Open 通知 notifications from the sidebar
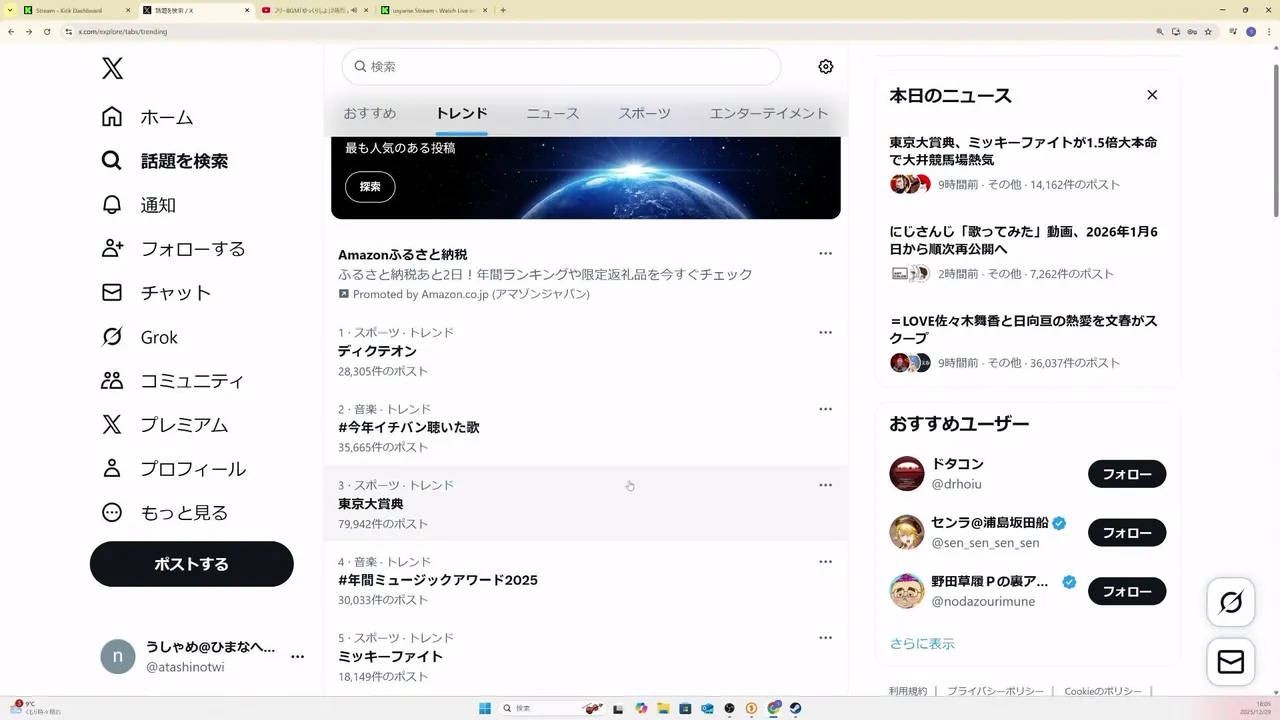The height and width of the screenshot is (720, 1280). 139,205
